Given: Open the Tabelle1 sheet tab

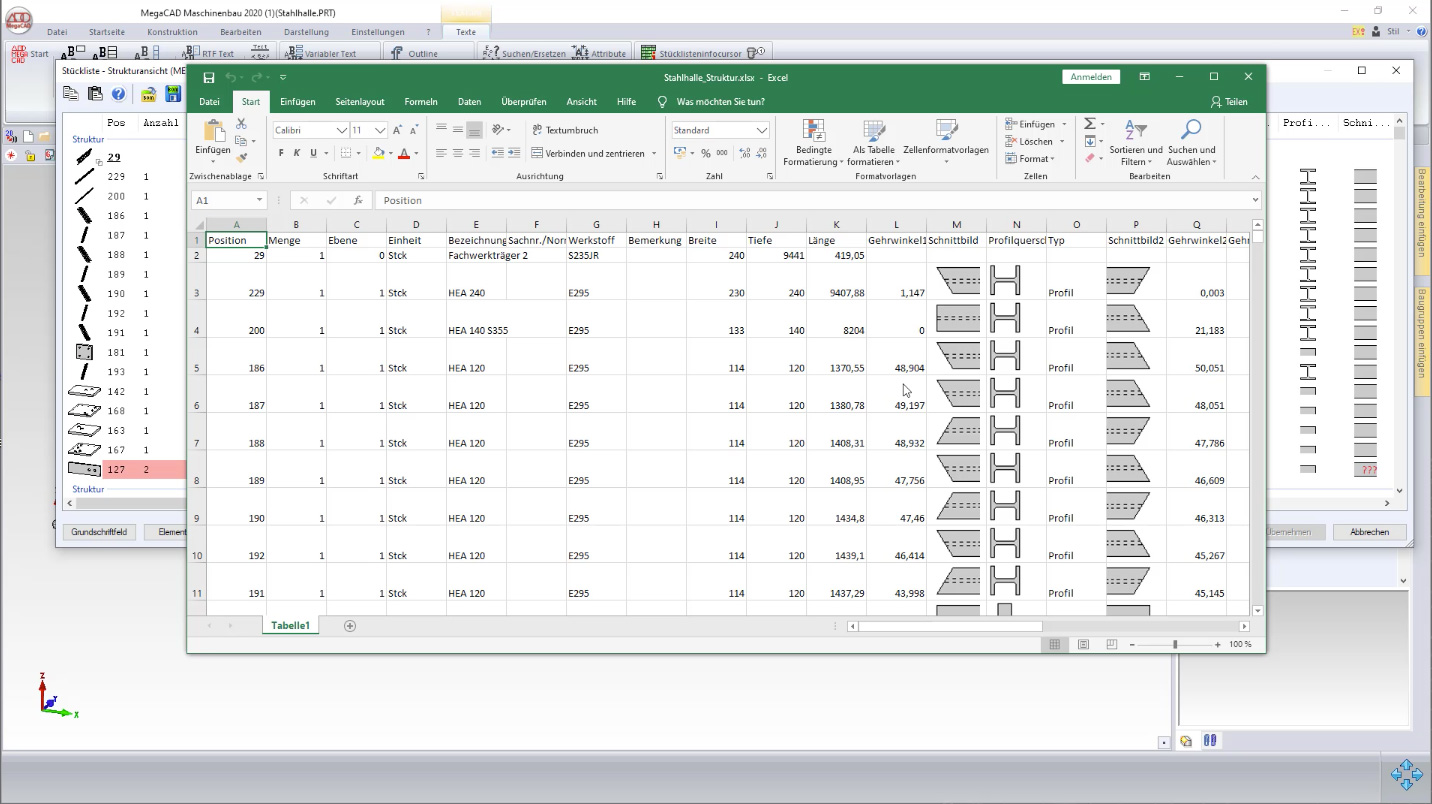Looking at the screenshot, I should (x=290, y=626).
